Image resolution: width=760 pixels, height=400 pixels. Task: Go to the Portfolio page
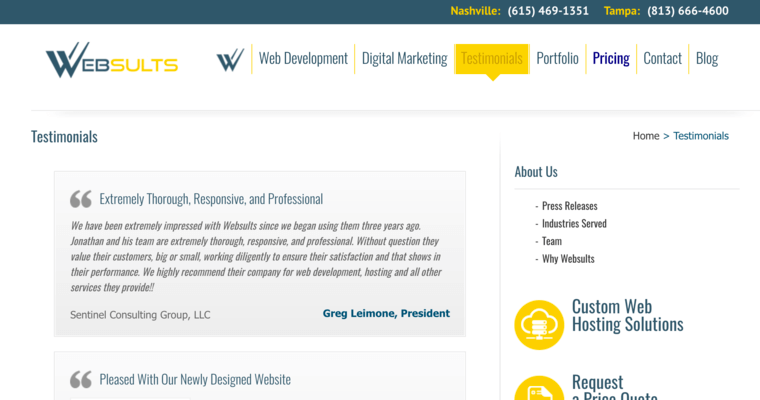(557, 59)
